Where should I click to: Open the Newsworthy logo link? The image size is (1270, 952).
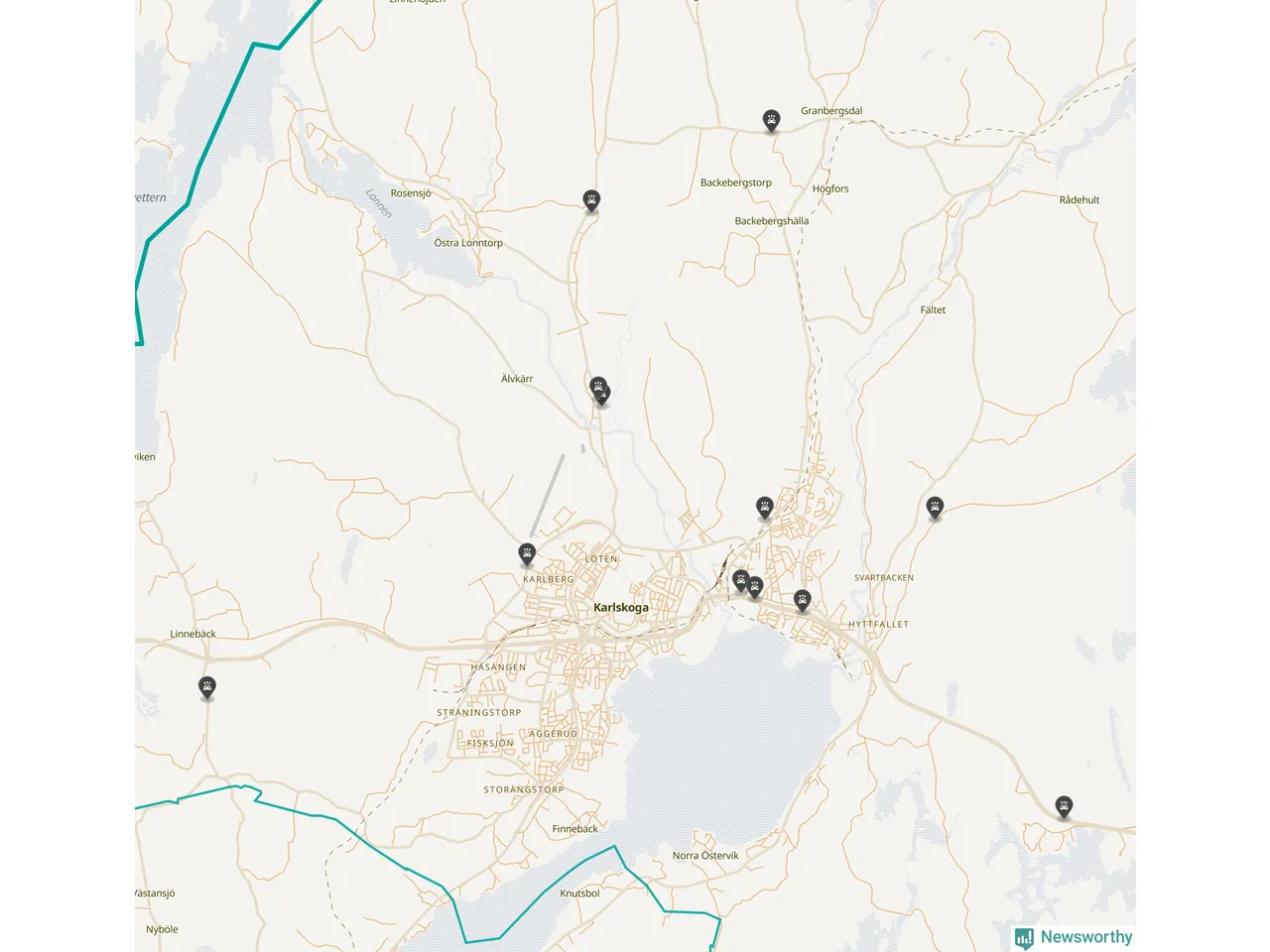click(x=1074, y=937)
